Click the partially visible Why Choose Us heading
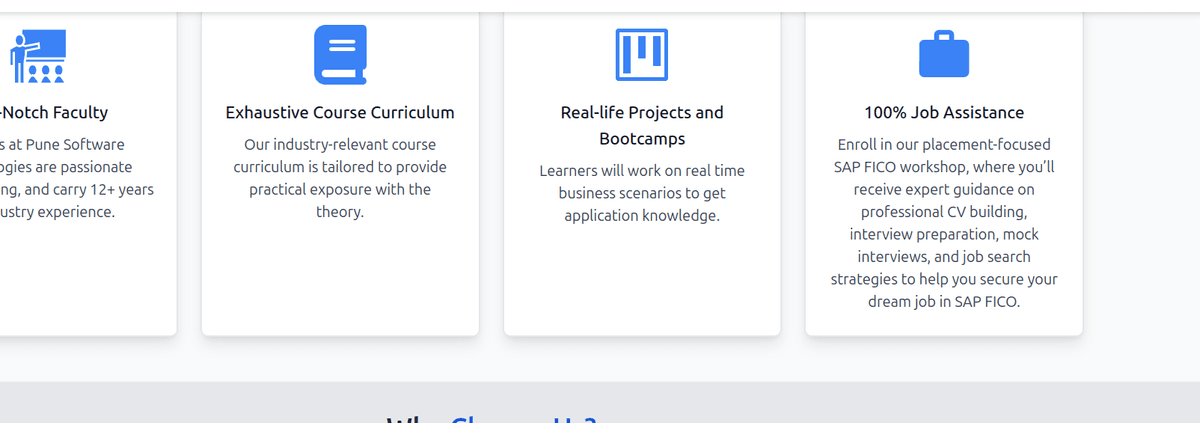The width and height of the screenshot is (1200, 423). pyautogui.click(x=492, y=418)
